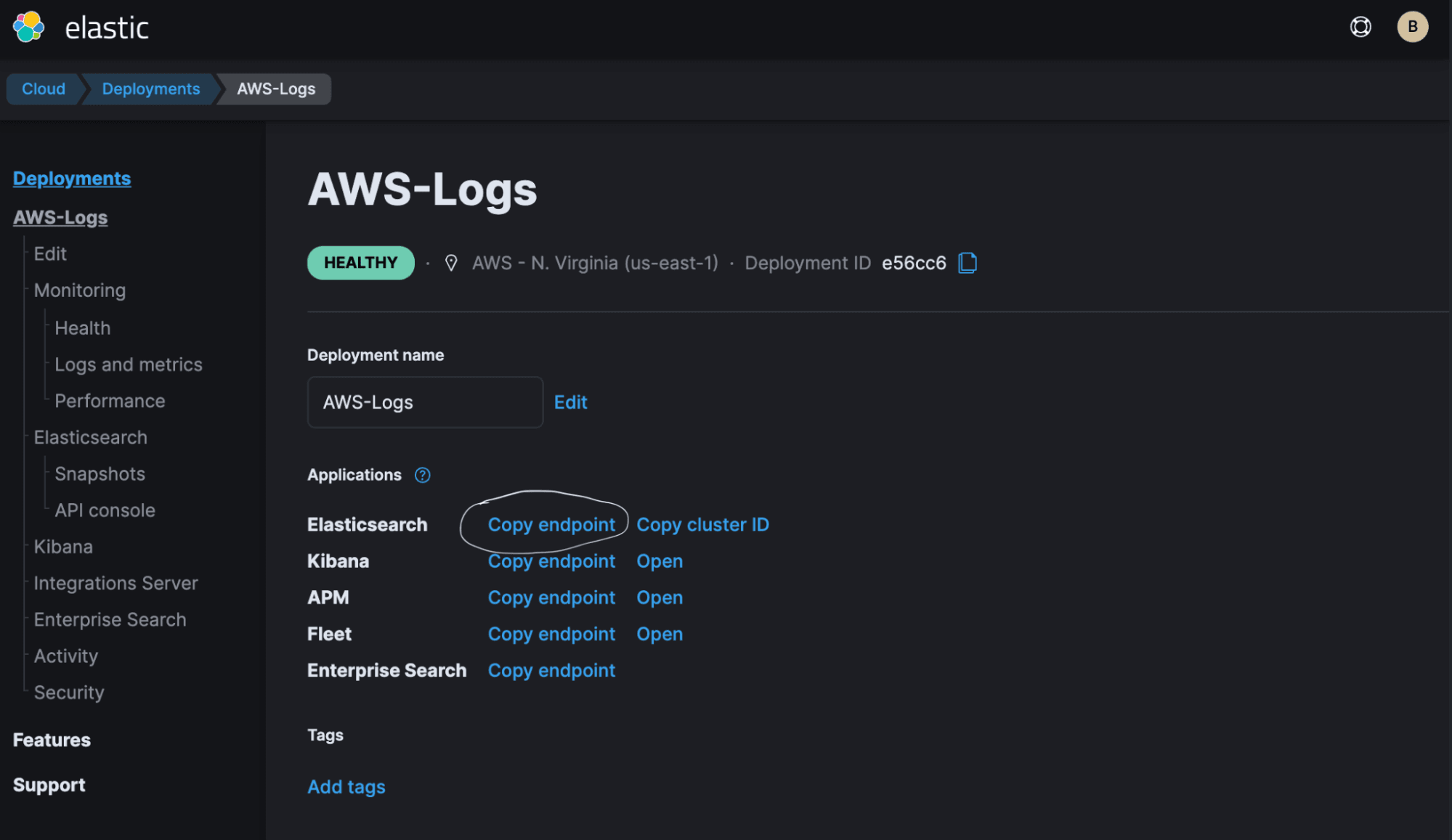Open Kibana from Applications list
This screenshot has width=1452, height=840.
tap(660, 561)
